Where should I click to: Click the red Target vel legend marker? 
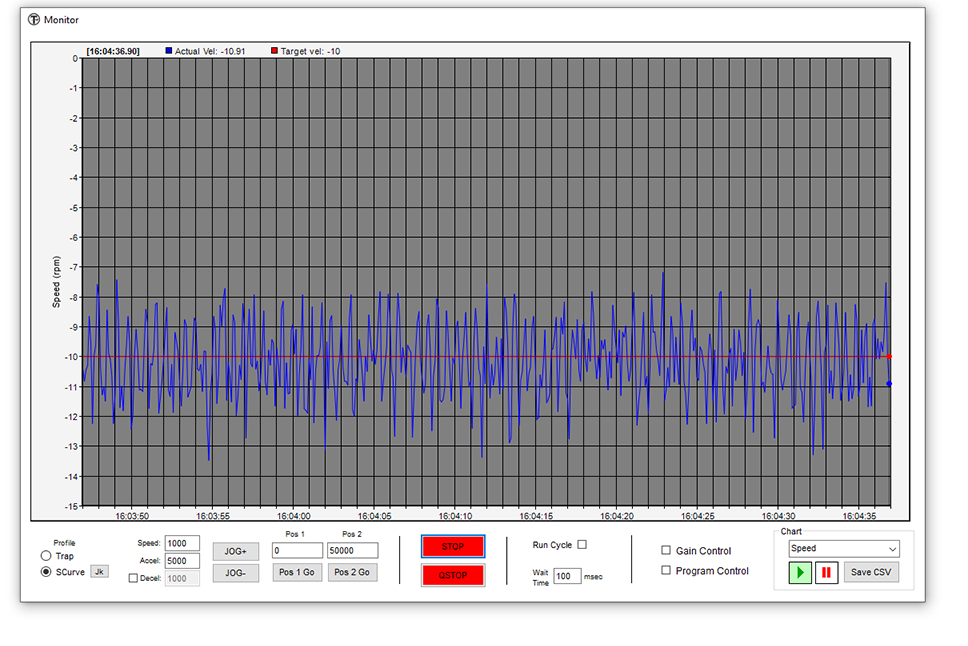pyautogui.click(x=275, y=51)
